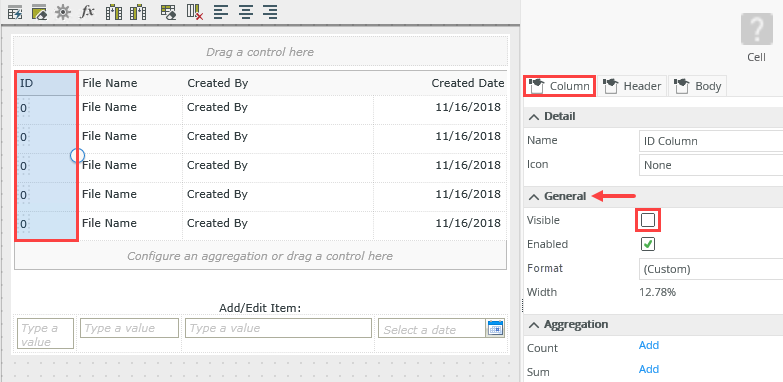Open the calendar date picker icon

coord(495,328)
